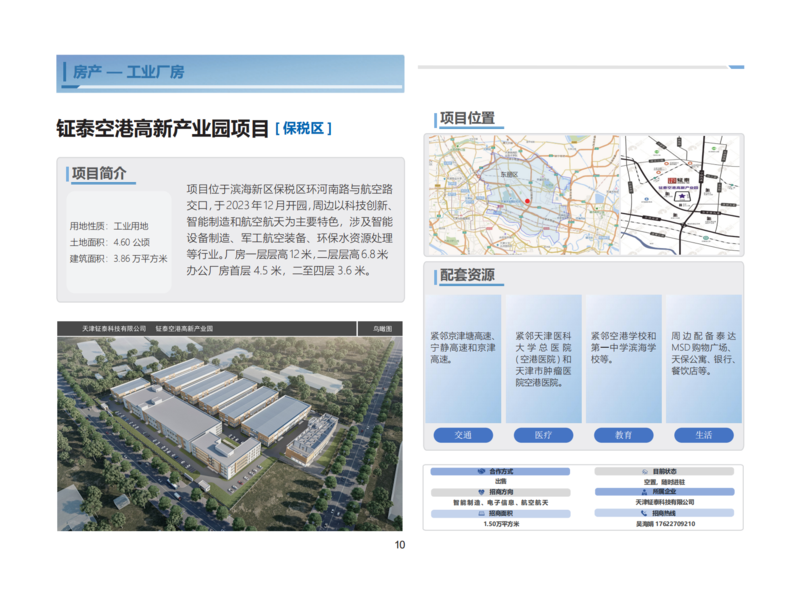Click the 招商方向 label bar

(500, 492)
